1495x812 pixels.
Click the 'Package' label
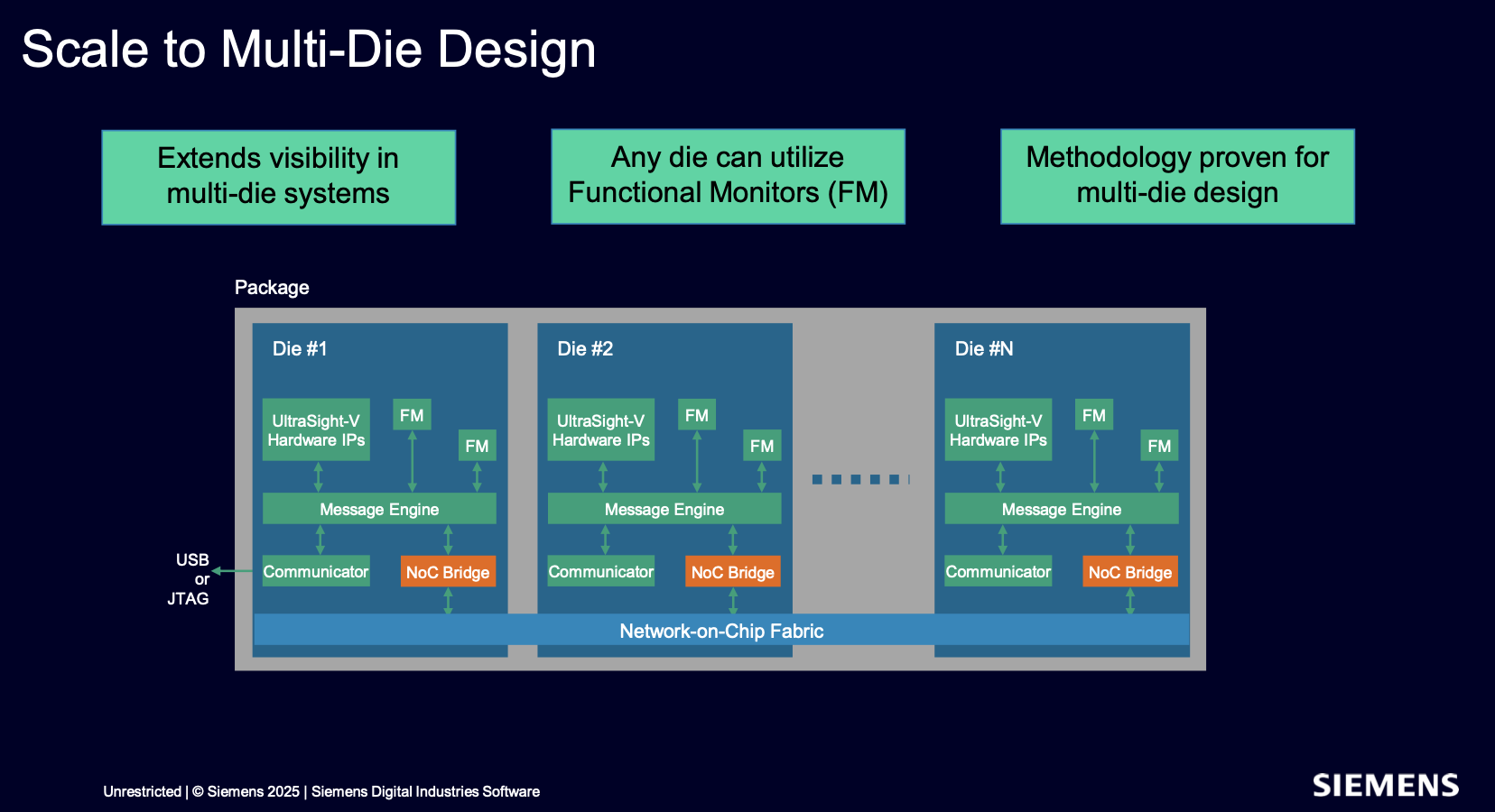coord(272,287)
